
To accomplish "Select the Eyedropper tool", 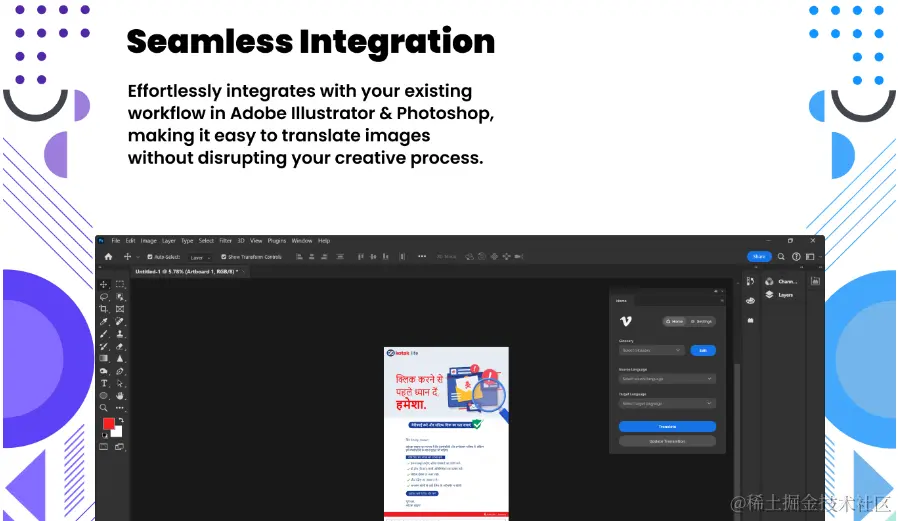I will [x=104, y=322].
